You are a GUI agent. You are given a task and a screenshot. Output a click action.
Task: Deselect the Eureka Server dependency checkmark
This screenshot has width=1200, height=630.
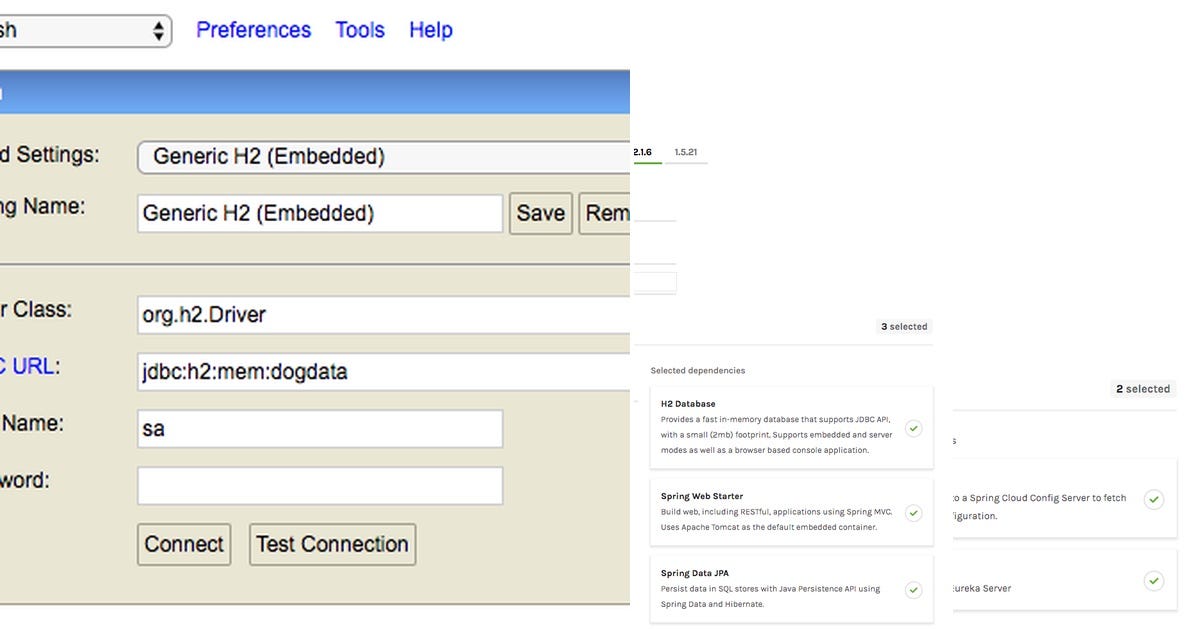click(x=1154, y=580)
